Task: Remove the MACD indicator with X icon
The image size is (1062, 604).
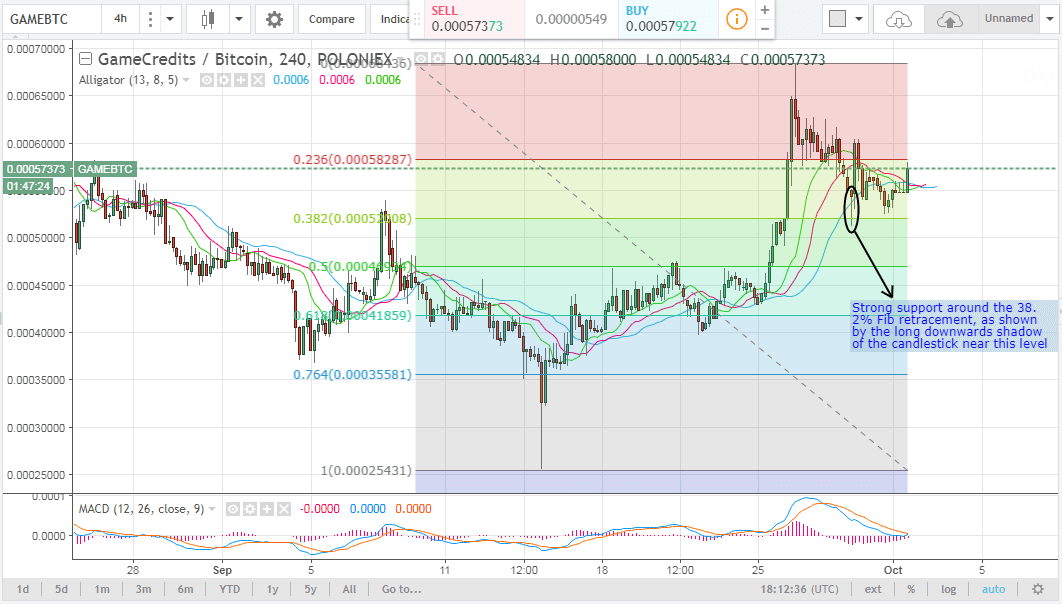Action: pyautogui.click(x=284, y=509)
